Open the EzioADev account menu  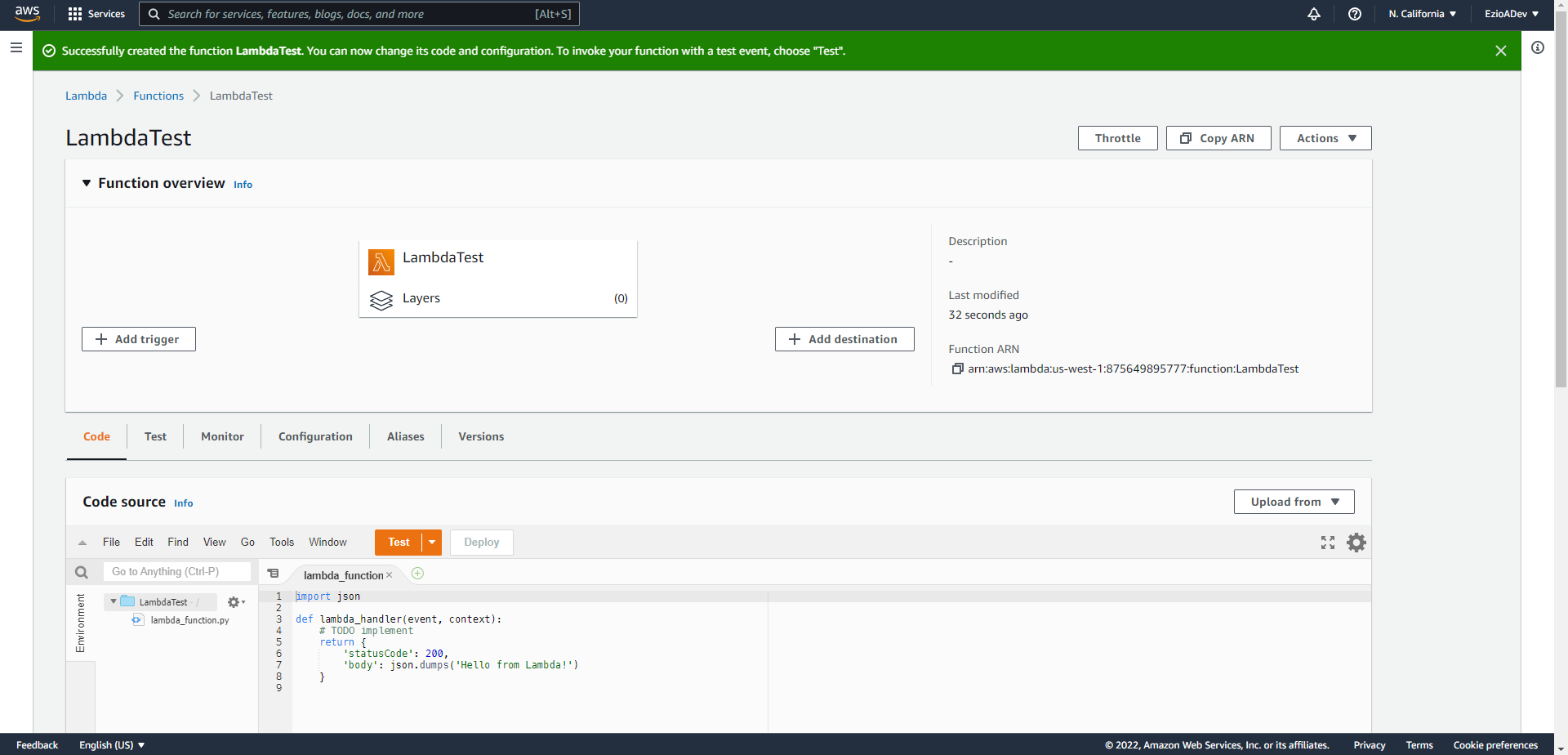click(1512, 14)
